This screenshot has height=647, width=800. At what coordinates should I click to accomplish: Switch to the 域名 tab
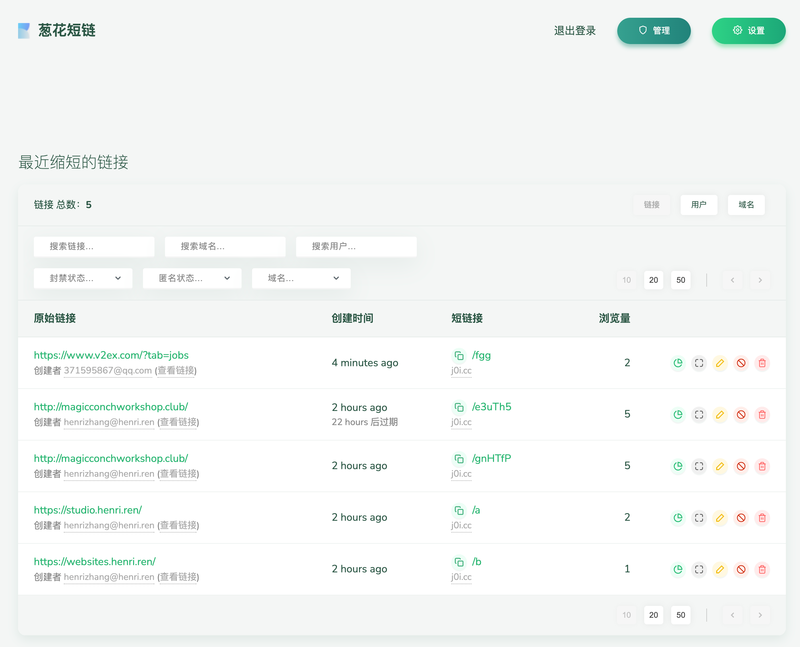click(x=746, y=205)
